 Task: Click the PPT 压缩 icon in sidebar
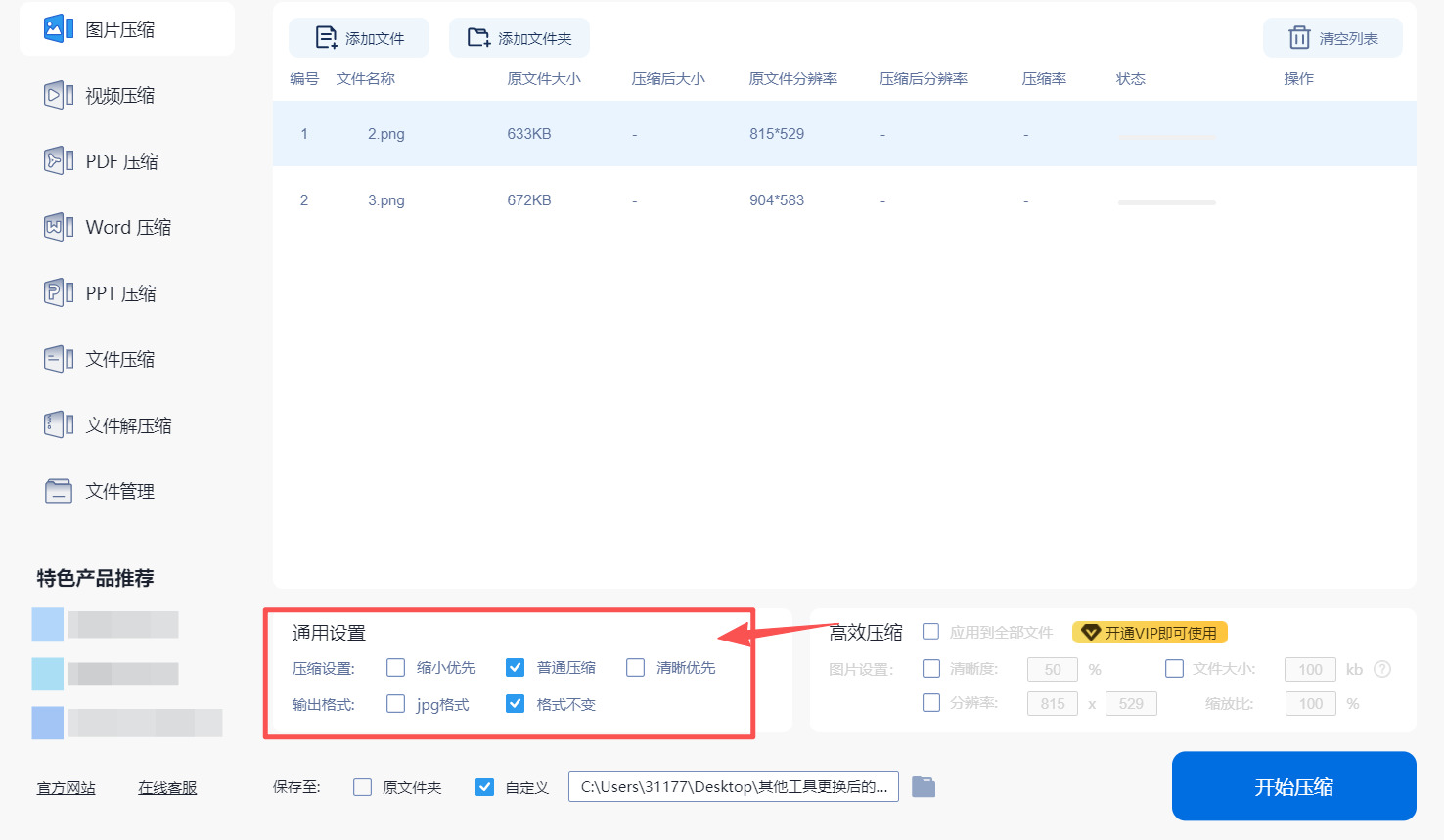[x=59, y=293]
